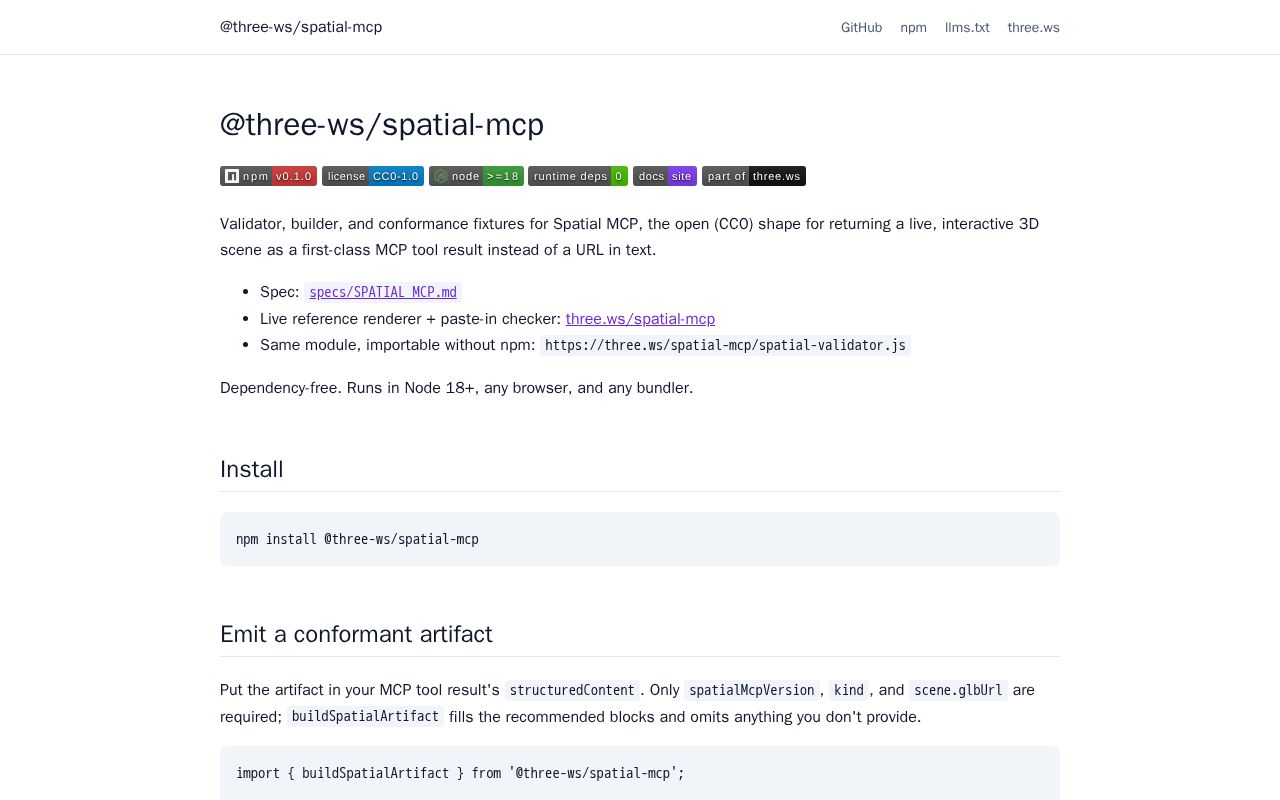Click the import buildSpatialArtifact code block

(x=640, y=773)
